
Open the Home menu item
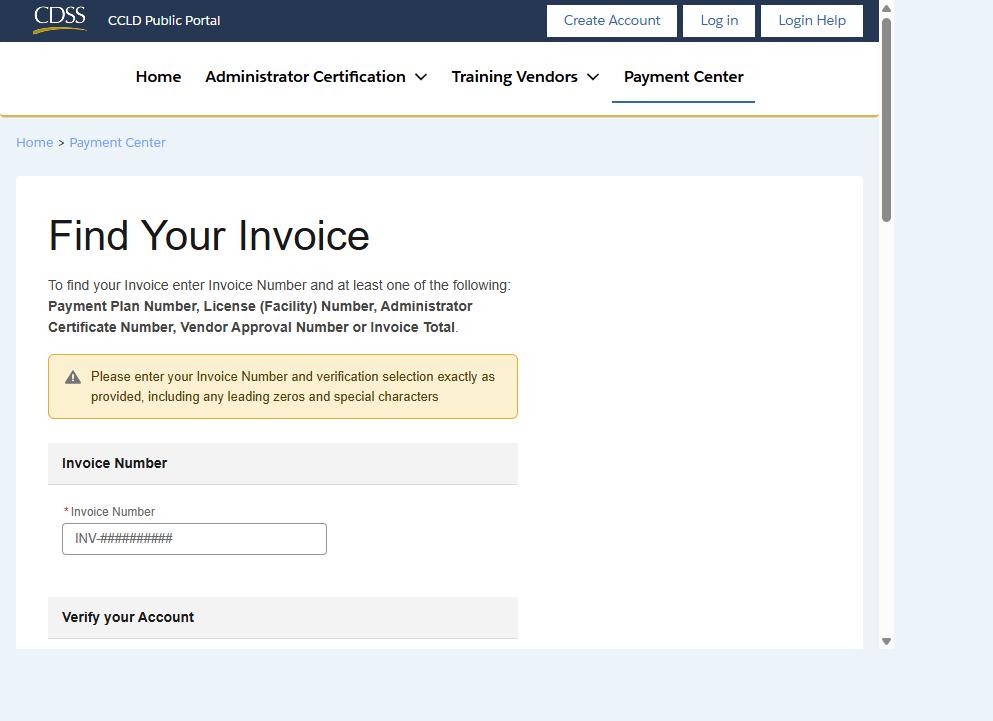coord(158,77)
